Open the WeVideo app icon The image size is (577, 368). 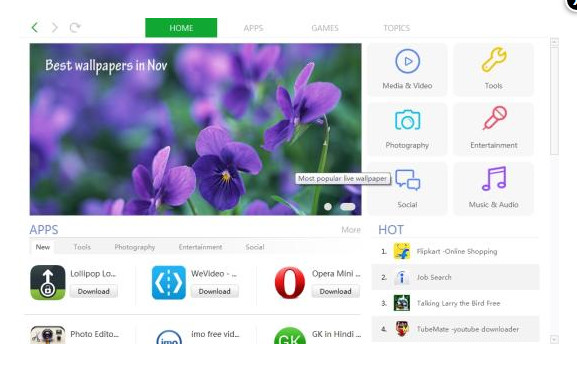(x=169, y=282)
